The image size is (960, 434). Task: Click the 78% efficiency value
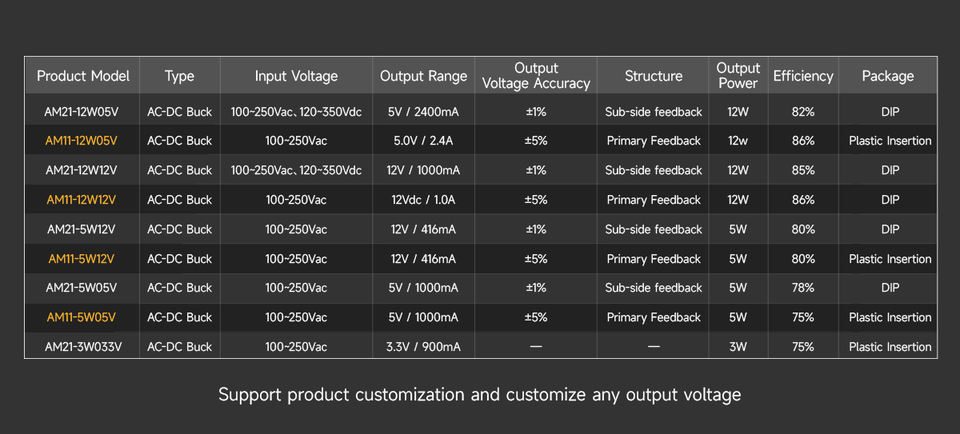(x=803, y=288)
